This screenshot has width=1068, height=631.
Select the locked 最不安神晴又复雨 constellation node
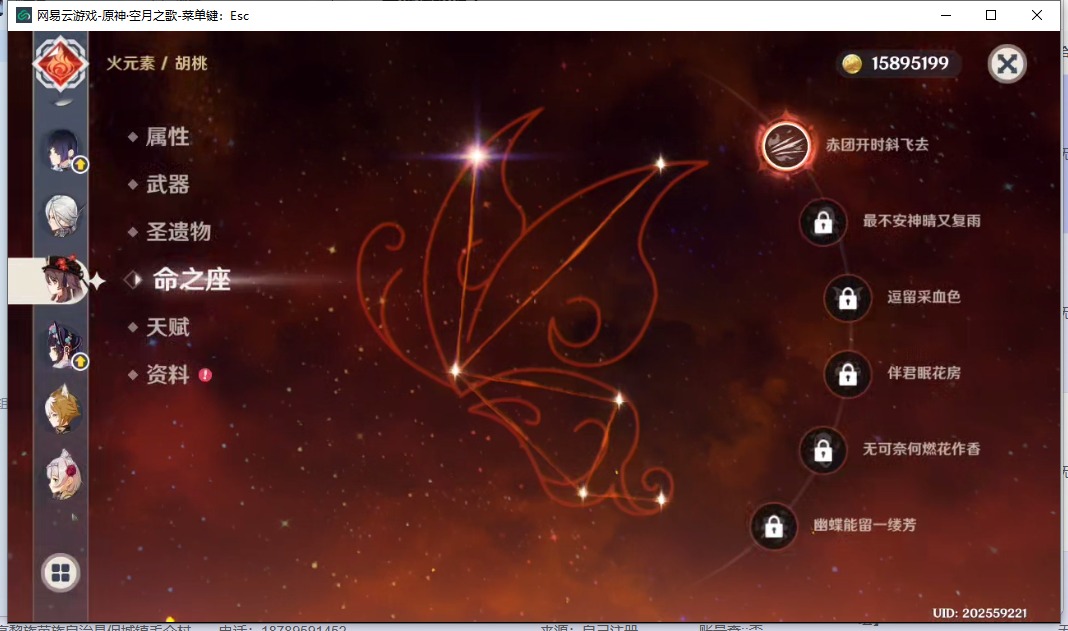coord(823,222)
